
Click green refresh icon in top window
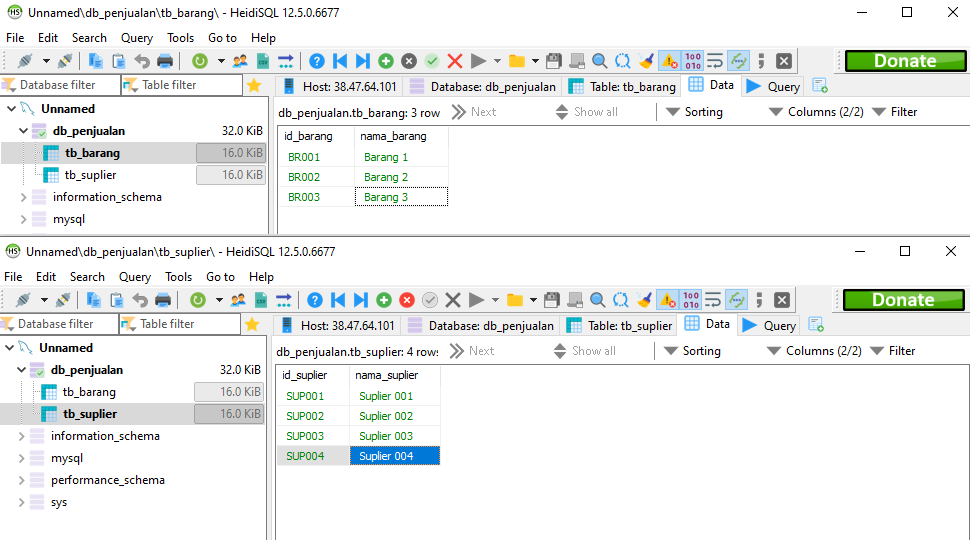pyautogui.click(x=199, y=61)
